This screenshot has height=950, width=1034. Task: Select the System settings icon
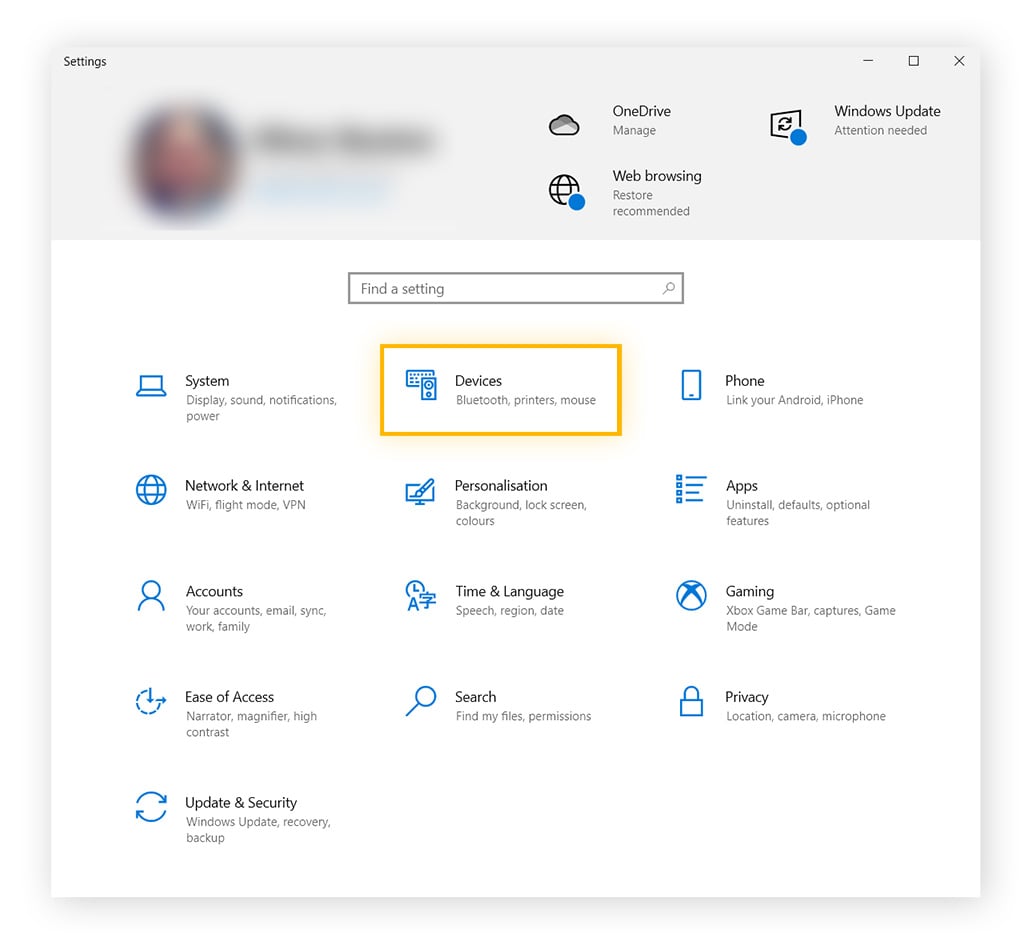[x=151, y=385]
